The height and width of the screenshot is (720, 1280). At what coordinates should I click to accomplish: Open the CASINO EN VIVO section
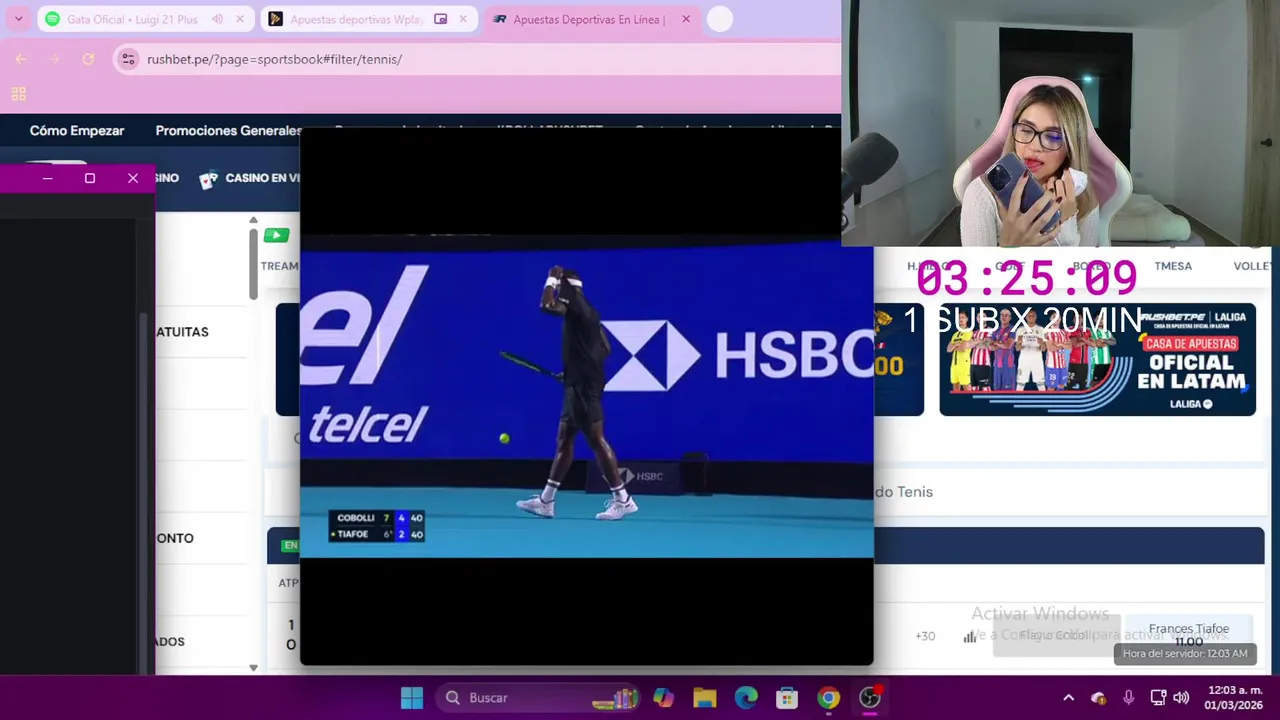pyautogui.click(x=262, y=178)
